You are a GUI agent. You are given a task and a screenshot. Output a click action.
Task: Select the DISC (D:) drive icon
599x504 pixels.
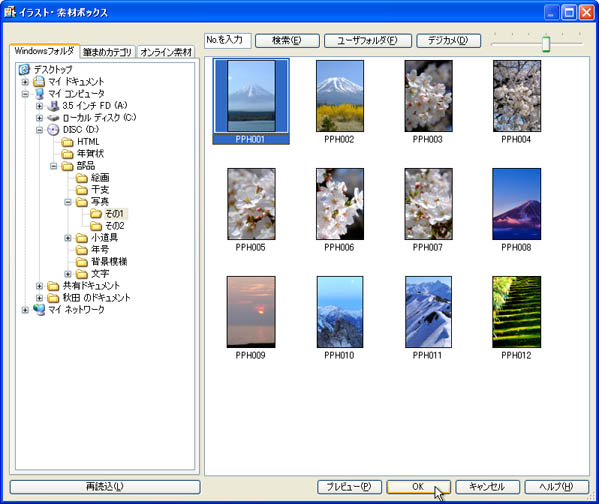(x=53, y=130)
